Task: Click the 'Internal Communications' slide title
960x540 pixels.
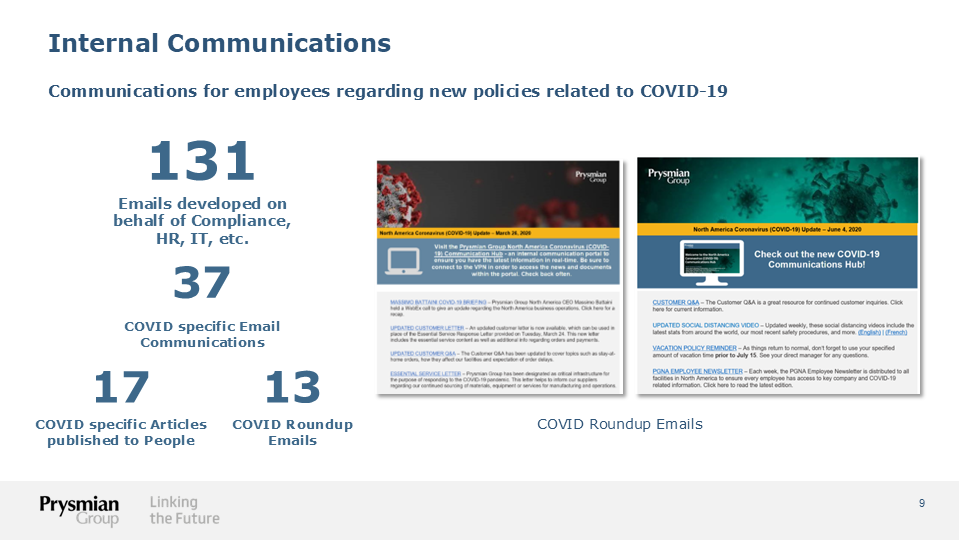Action: point(219,43)
